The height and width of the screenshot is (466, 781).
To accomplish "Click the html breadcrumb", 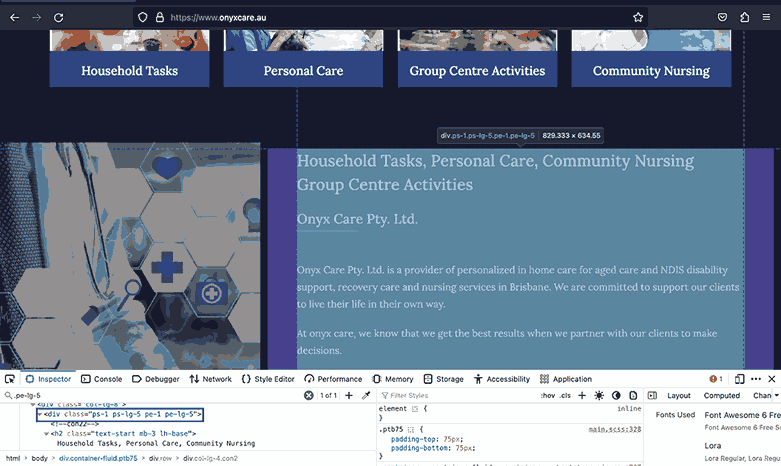I will [13, 458].
